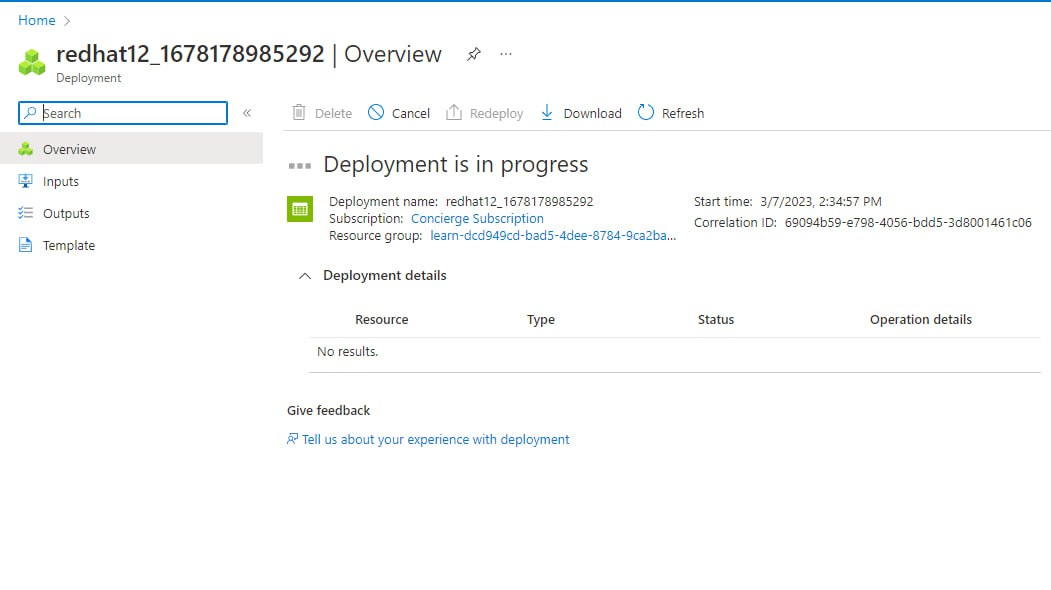Click the Download button label
The image size is (1051, 590).
click(593, 113)
